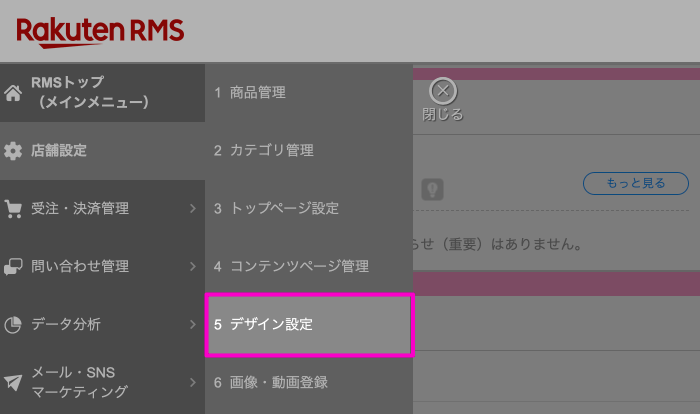
Task: Expand the 問い合わせ管理 submenu arrow
Action: point(192,267)
